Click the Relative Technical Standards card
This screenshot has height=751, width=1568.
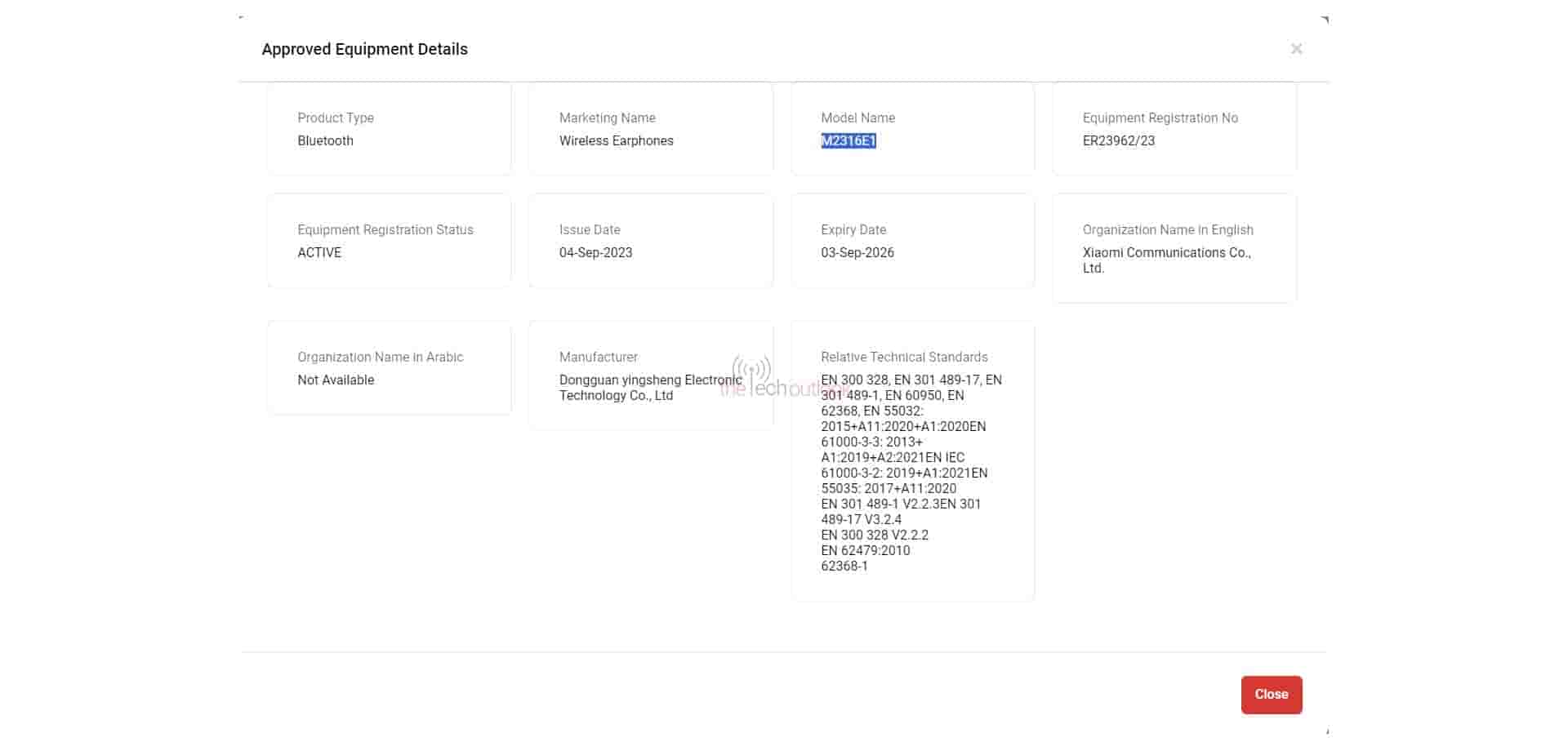tap(912, 461)
